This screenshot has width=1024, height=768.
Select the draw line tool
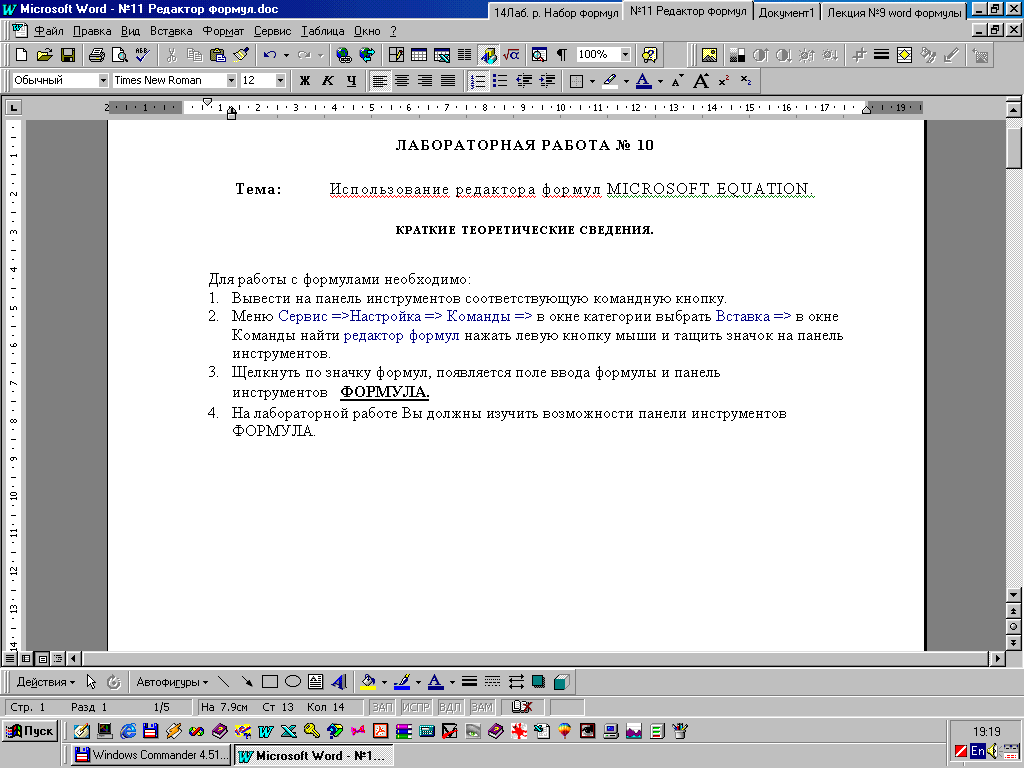(223, 682)
